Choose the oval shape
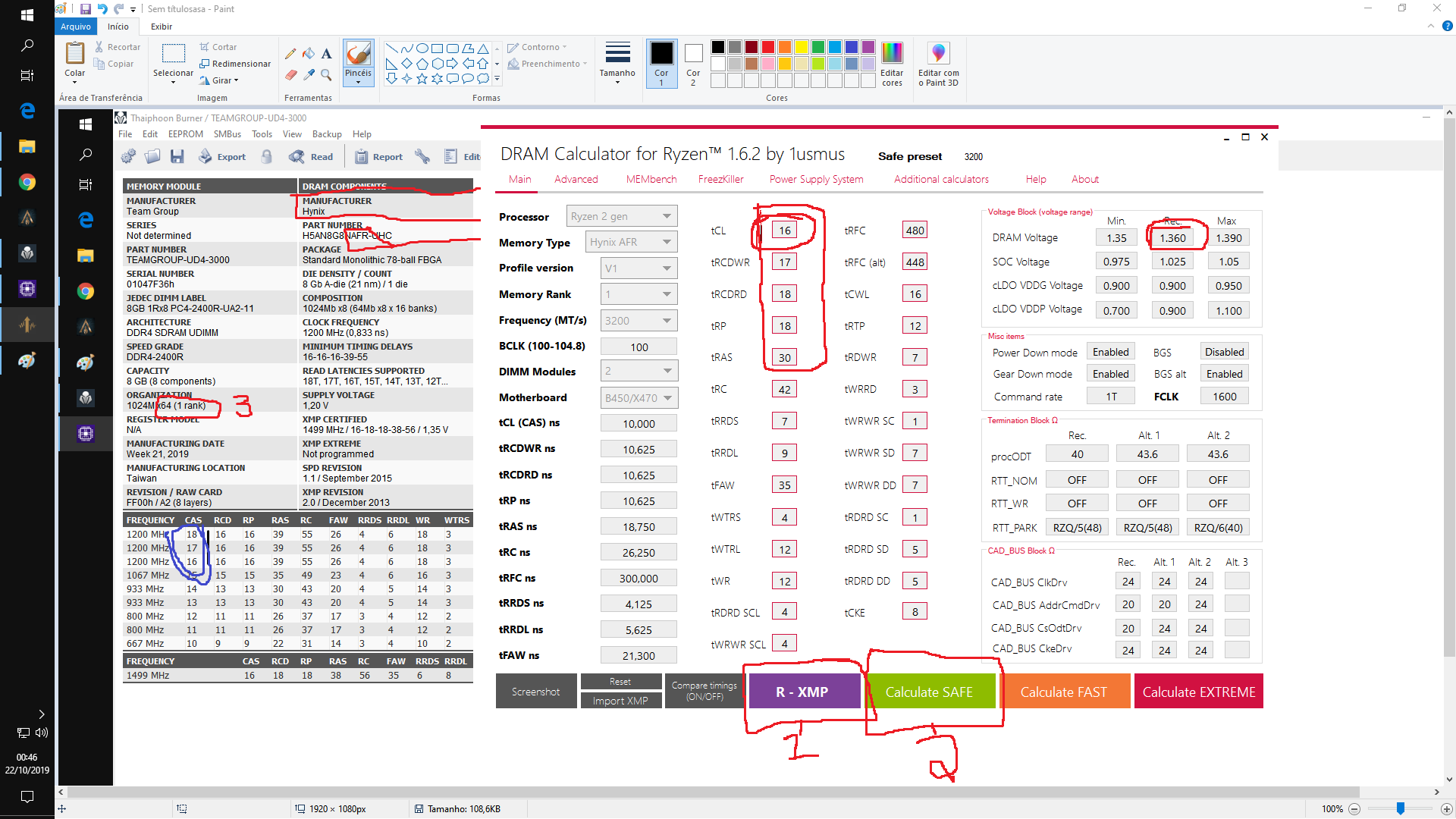This screenshot has height=819, width=1456. pos(422,49)
